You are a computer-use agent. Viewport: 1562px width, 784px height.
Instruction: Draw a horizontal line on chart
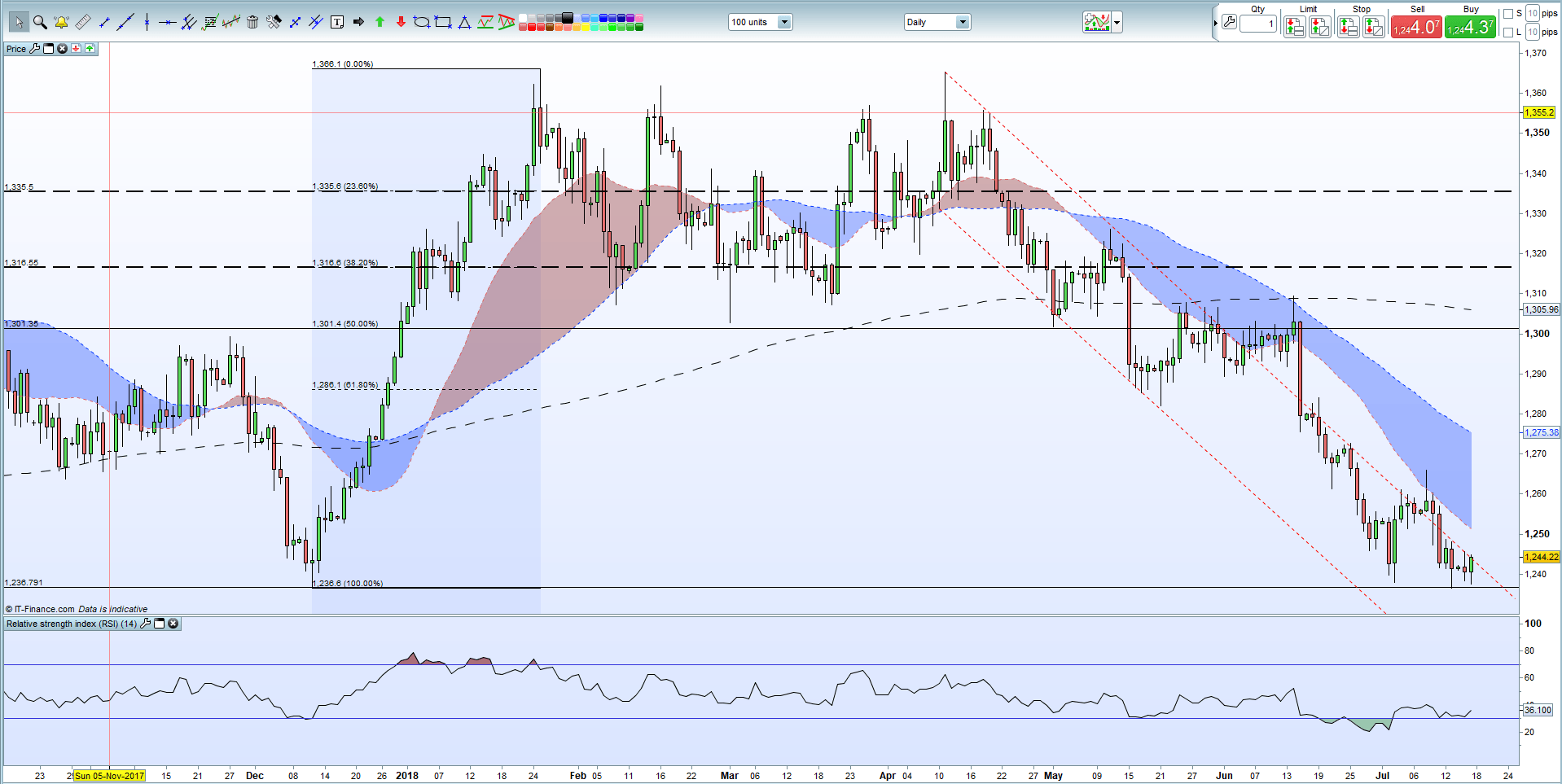(x=168, y=22)
